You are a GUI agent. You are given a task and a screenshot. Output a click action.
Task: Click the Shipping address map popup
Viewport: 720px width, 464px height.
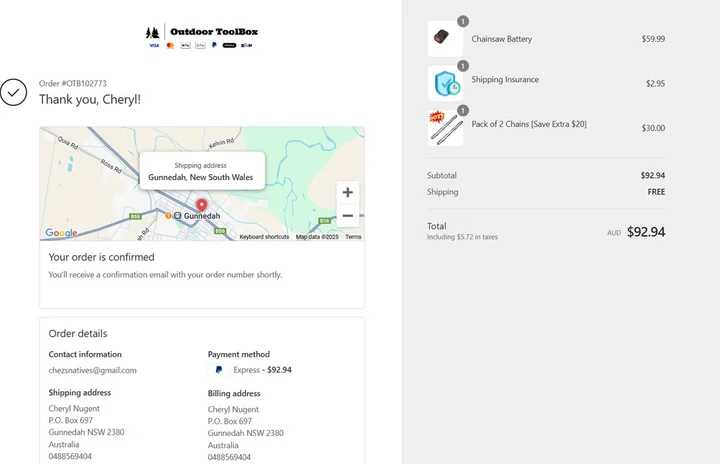(x=201, y=171)
